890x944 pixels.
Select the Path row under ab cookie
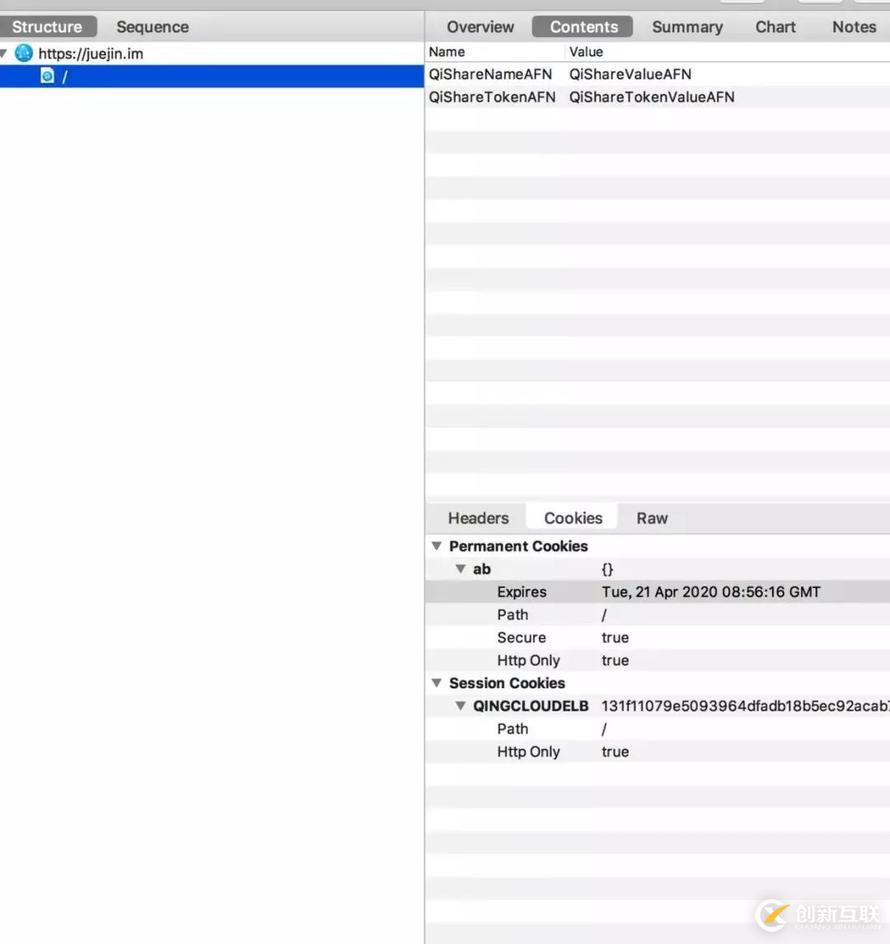click(658, 615)
